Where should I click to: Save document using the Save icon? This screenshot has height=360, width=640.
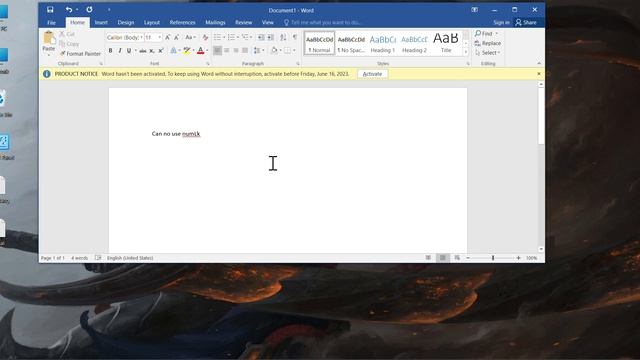click(x=50, y=10)
